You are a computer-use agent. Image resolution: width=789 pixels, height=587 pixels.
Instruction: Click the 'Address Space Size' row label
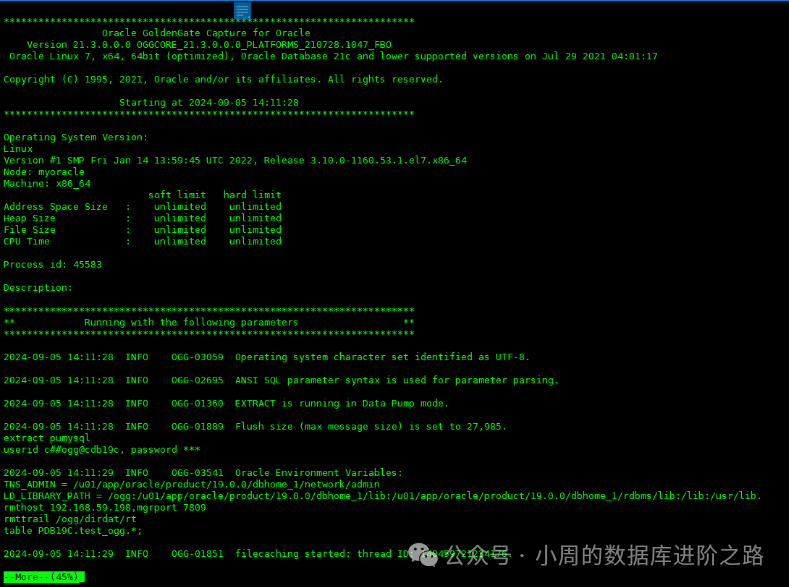55,206
